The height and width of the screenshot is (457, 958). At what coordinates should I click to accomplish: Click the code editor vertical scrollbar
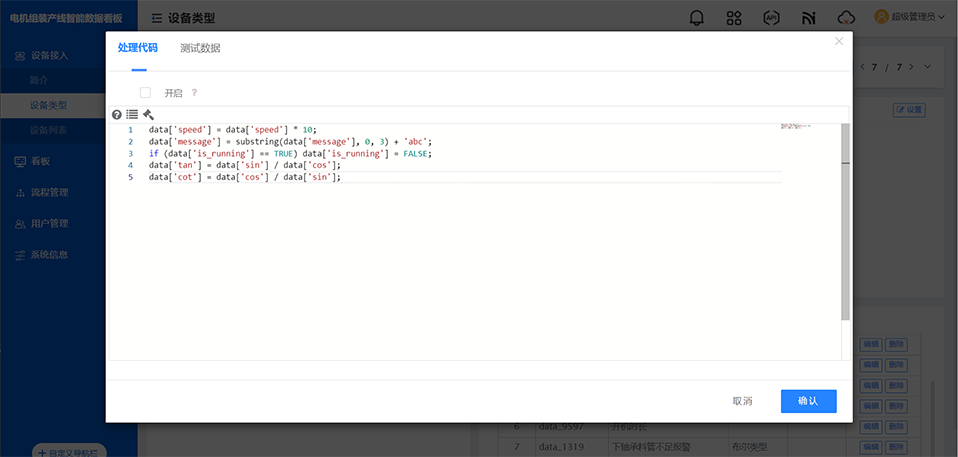pyautogui.click(x=845, y=220)
